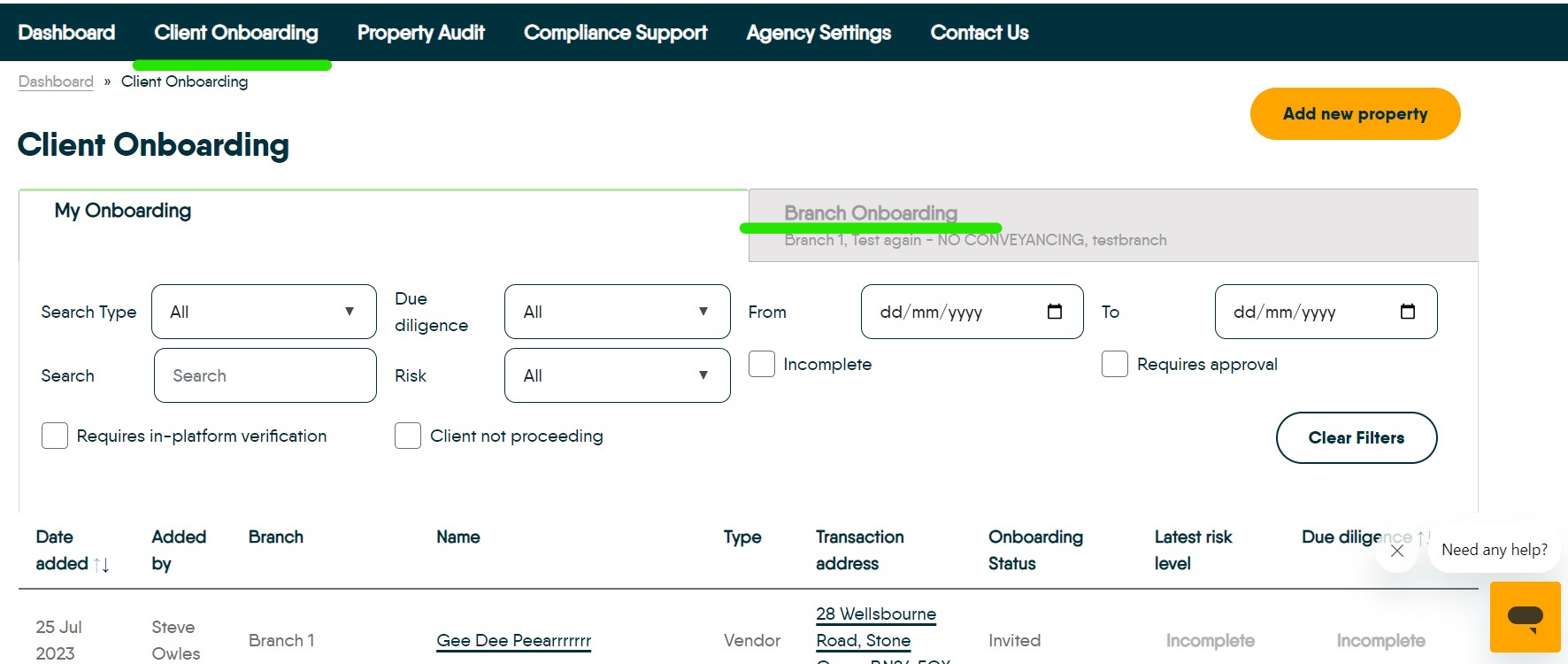1568x664 pixels.
Task: Open Agency Settings menu item
Action: tap(819, 33)
